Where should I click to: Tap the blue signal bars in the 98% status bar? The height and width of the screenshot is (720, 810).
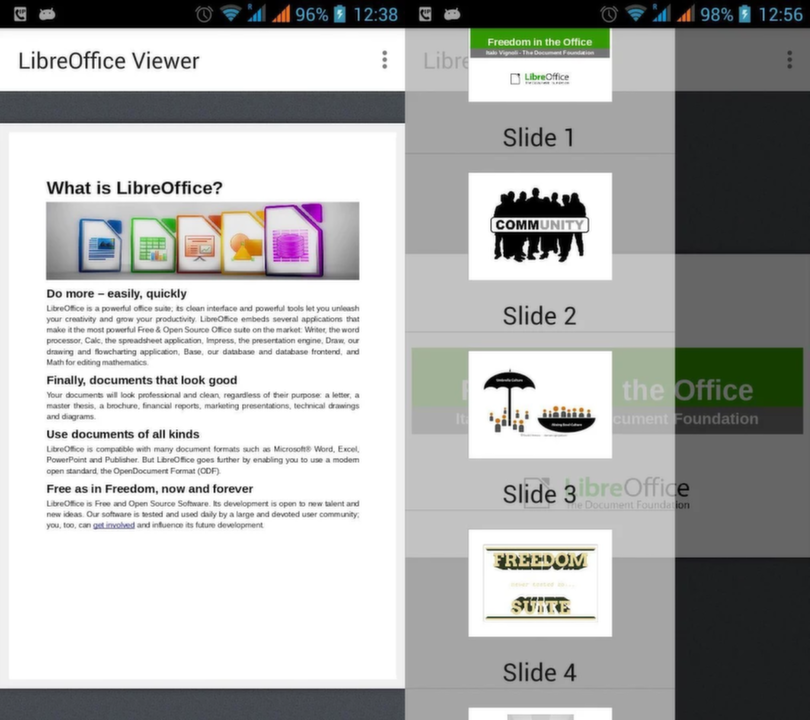pos(661,14)
